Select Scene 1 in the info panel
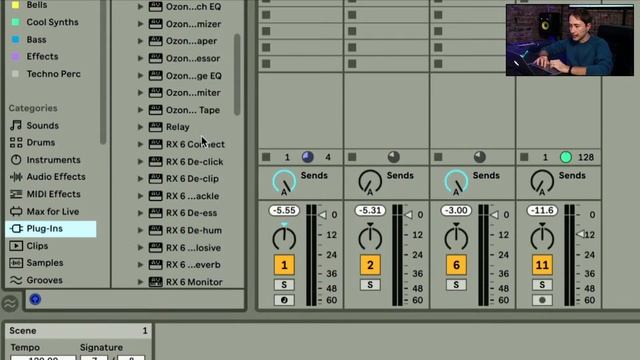Image resolution: width=640 pixels, height=360 pixels. pyautogui.click(x=78, y=331)
